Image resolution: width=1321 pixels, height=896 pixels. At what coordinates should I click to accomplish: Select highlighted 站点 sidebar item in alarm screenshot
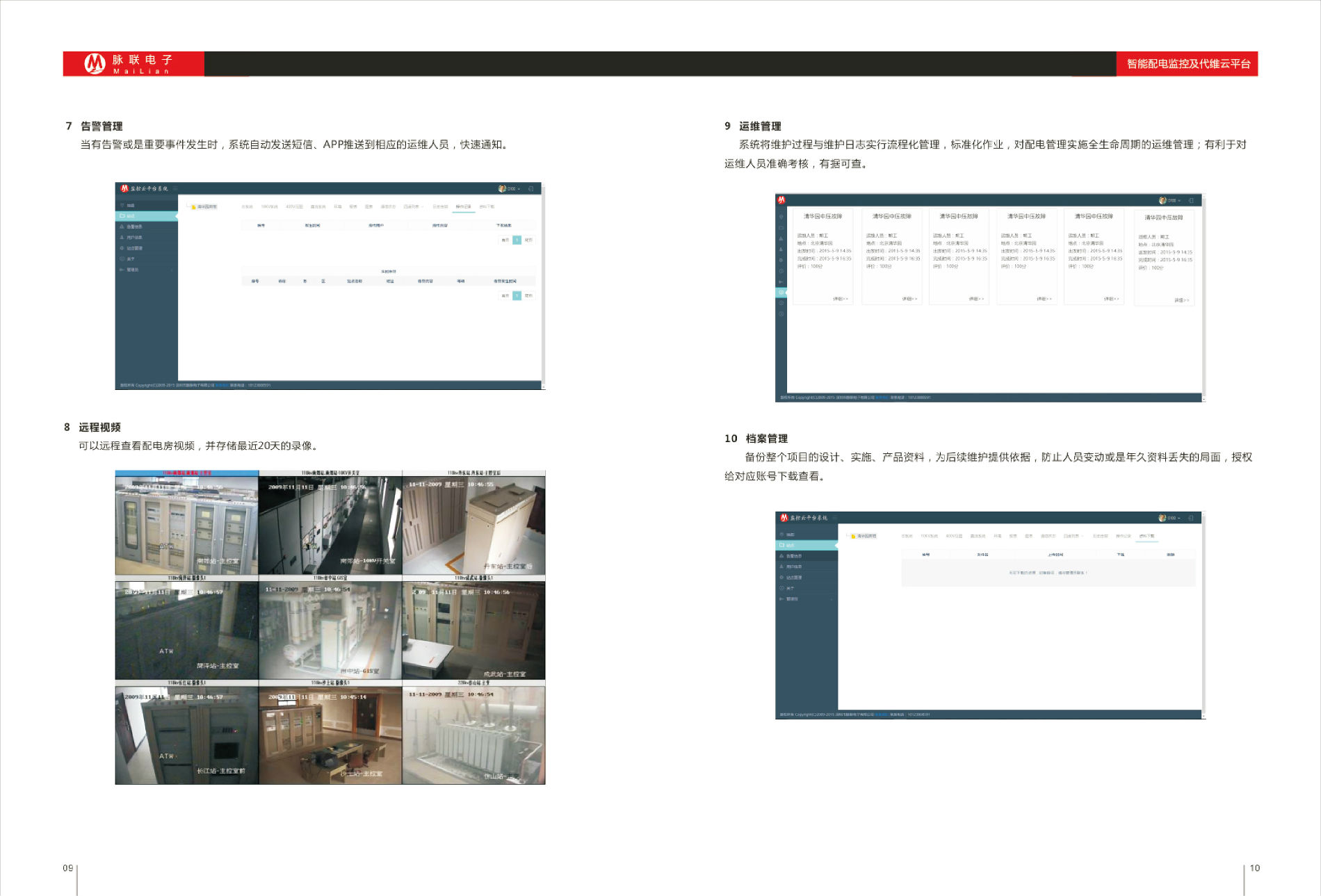pos(146,216)
